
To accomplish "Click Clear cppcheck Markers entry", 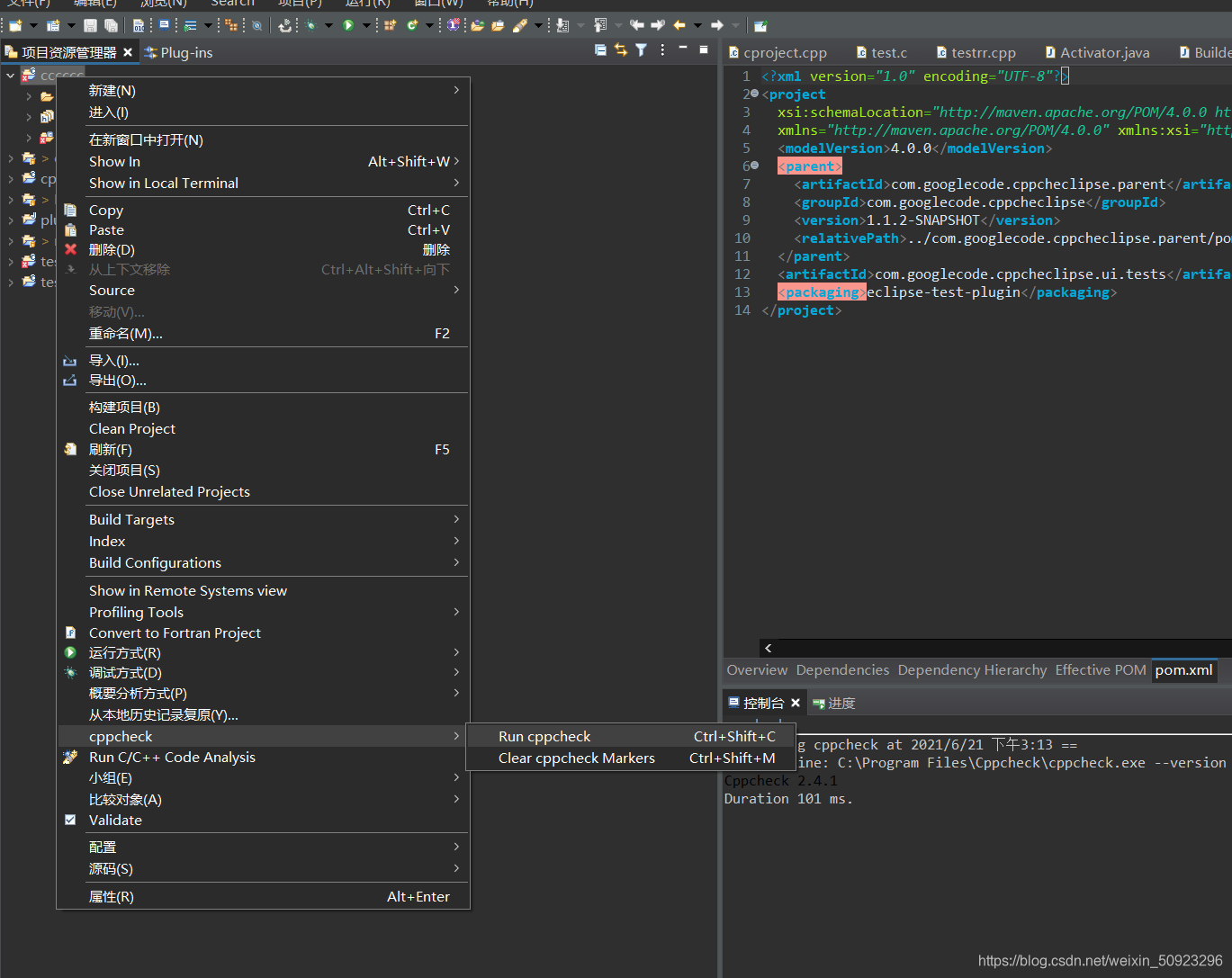I will click(576, 758).
